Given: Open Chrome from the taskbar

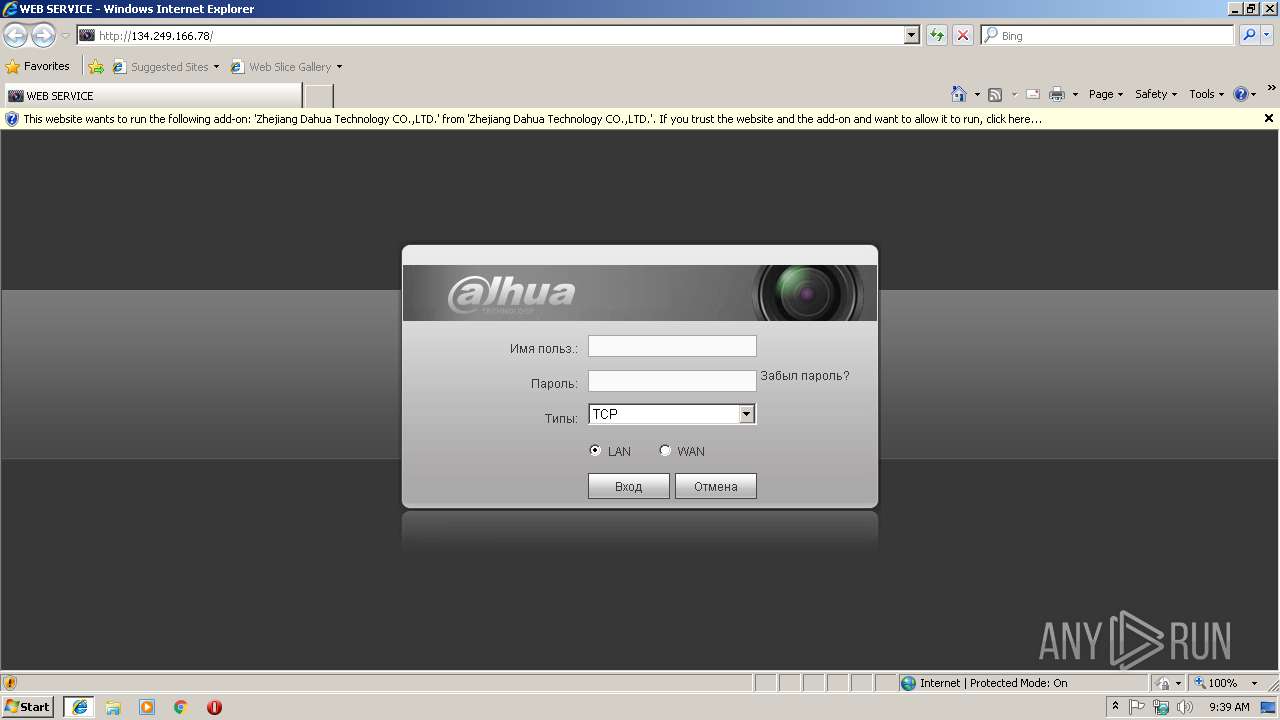Looking at the screenshot, I should click(x=181, y=707).
